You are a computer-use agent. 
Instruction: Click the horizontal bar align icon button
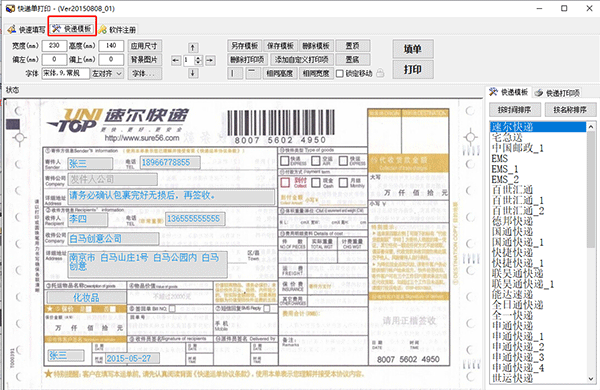(x=253, y=73)
